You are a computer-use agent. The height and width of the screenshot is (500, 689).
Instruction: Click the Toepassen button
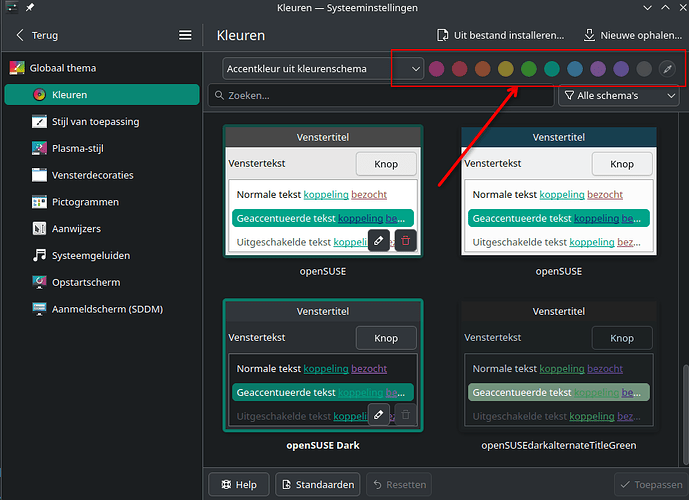[x=651, y=484]
